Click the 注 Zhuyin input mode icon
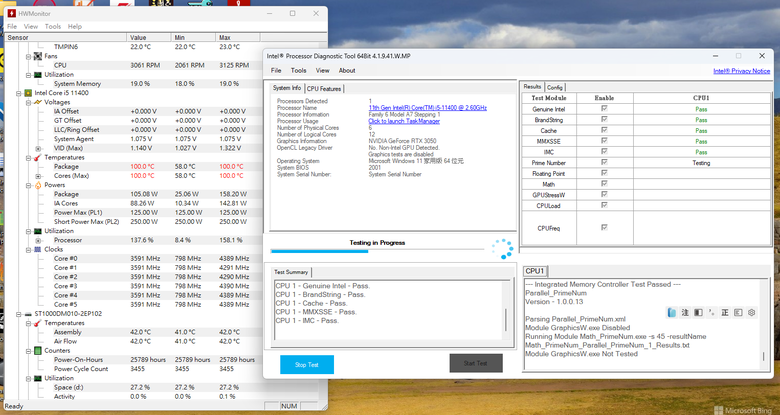Image resolution: width=780 pixels, height=415 pixels. pyautogui.click(x=685, y=312)
